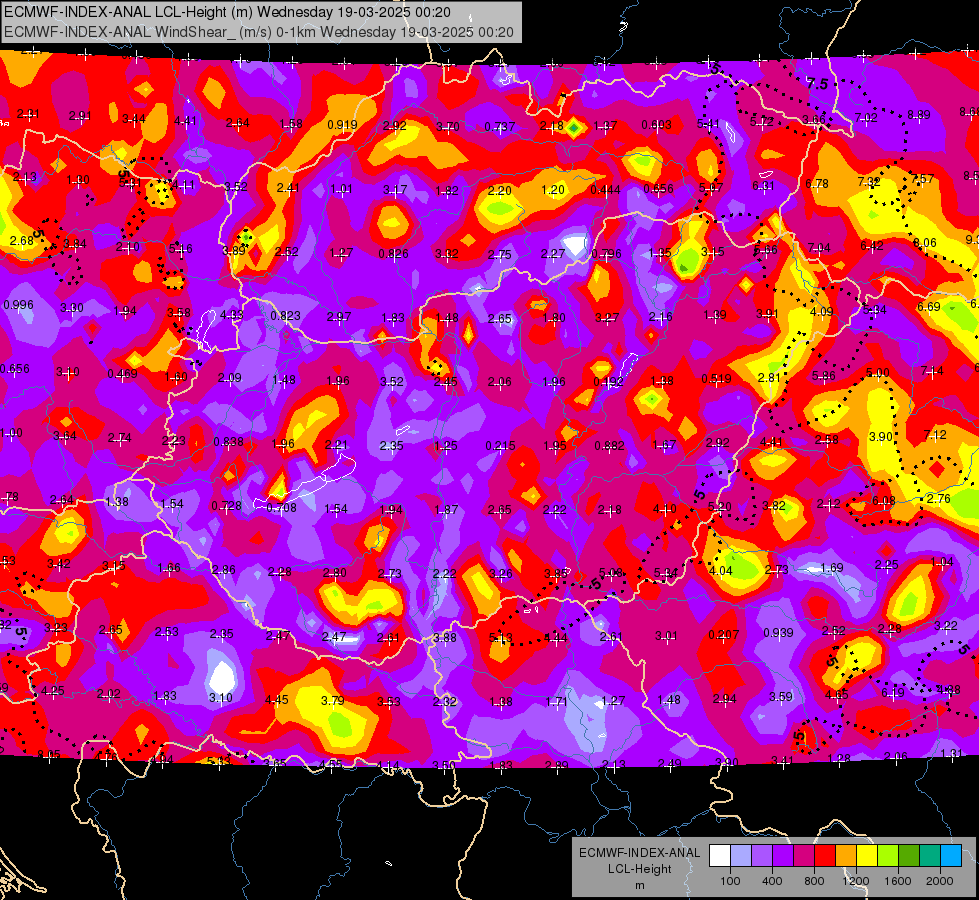Screen dimensions: 979x900
Task: Click the legend tick label 100
Action: pyautogui.click(x=730, y=881)
